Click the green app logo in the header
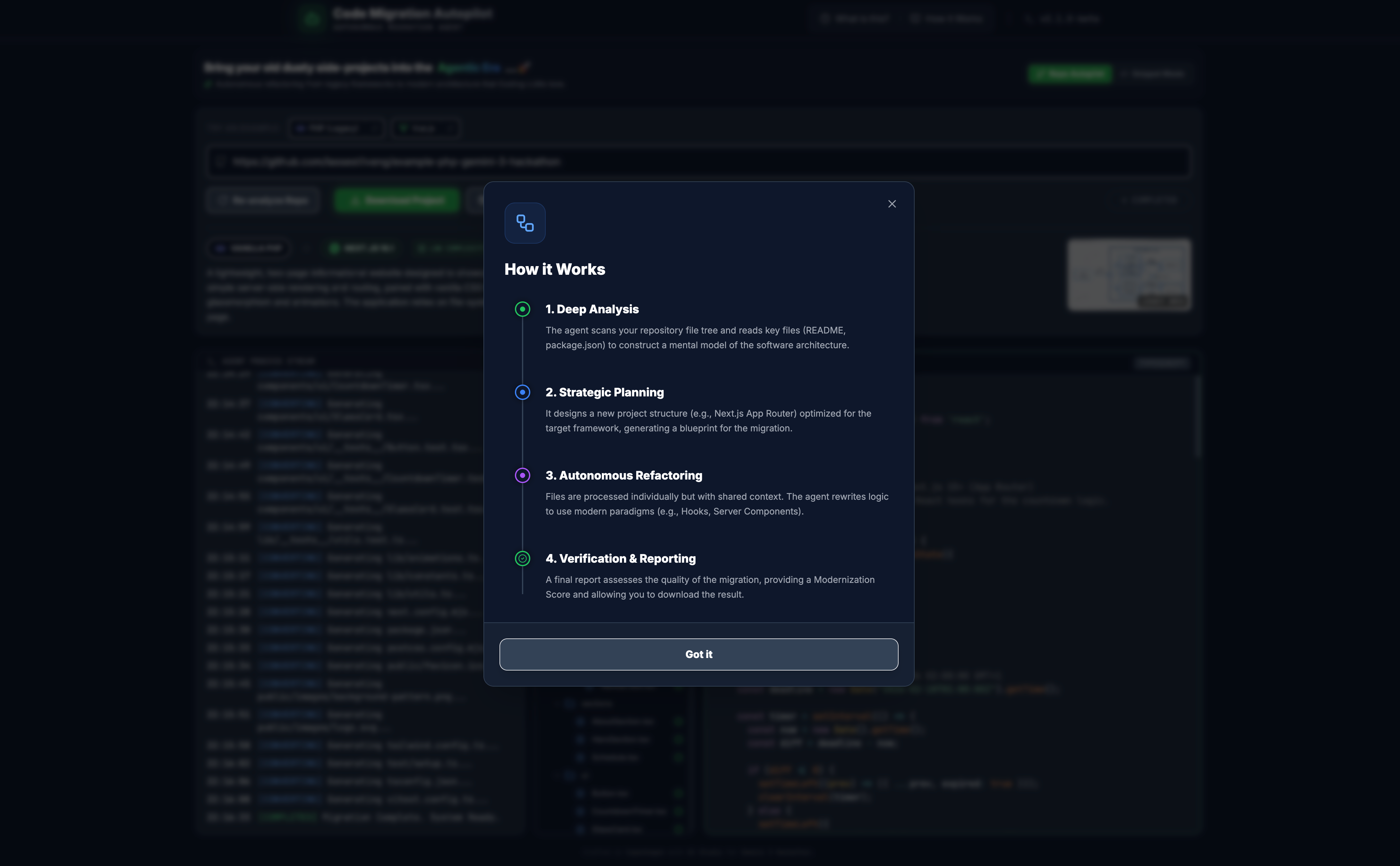Screen dimensions: 1400x866 coord(312,19)
